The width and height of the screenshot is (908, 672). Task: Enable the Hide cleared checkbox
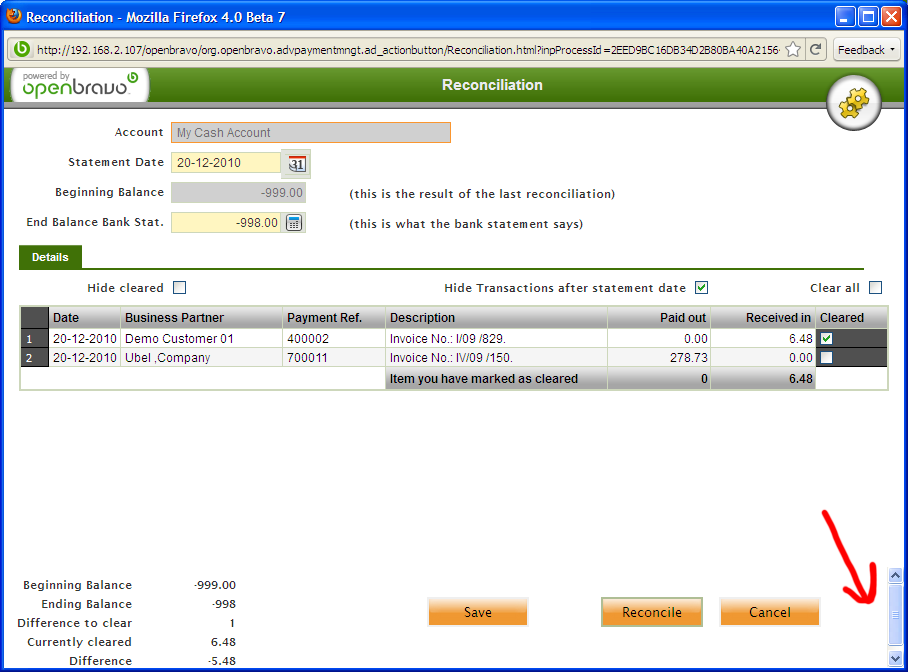[x=180, y=288]
